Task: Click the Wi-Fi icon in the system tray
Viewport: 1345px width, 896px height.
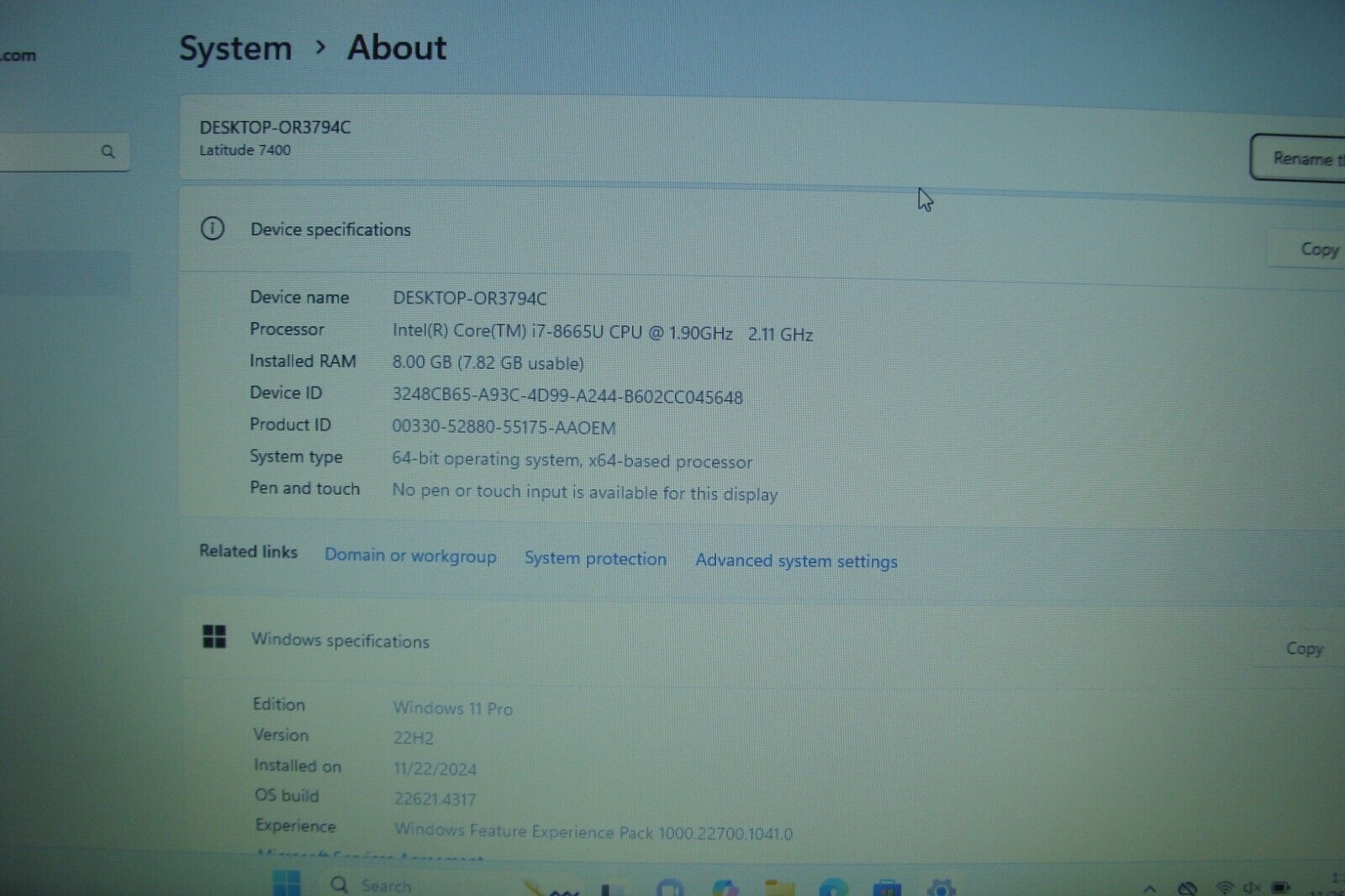Action: tap(1225, 887)
